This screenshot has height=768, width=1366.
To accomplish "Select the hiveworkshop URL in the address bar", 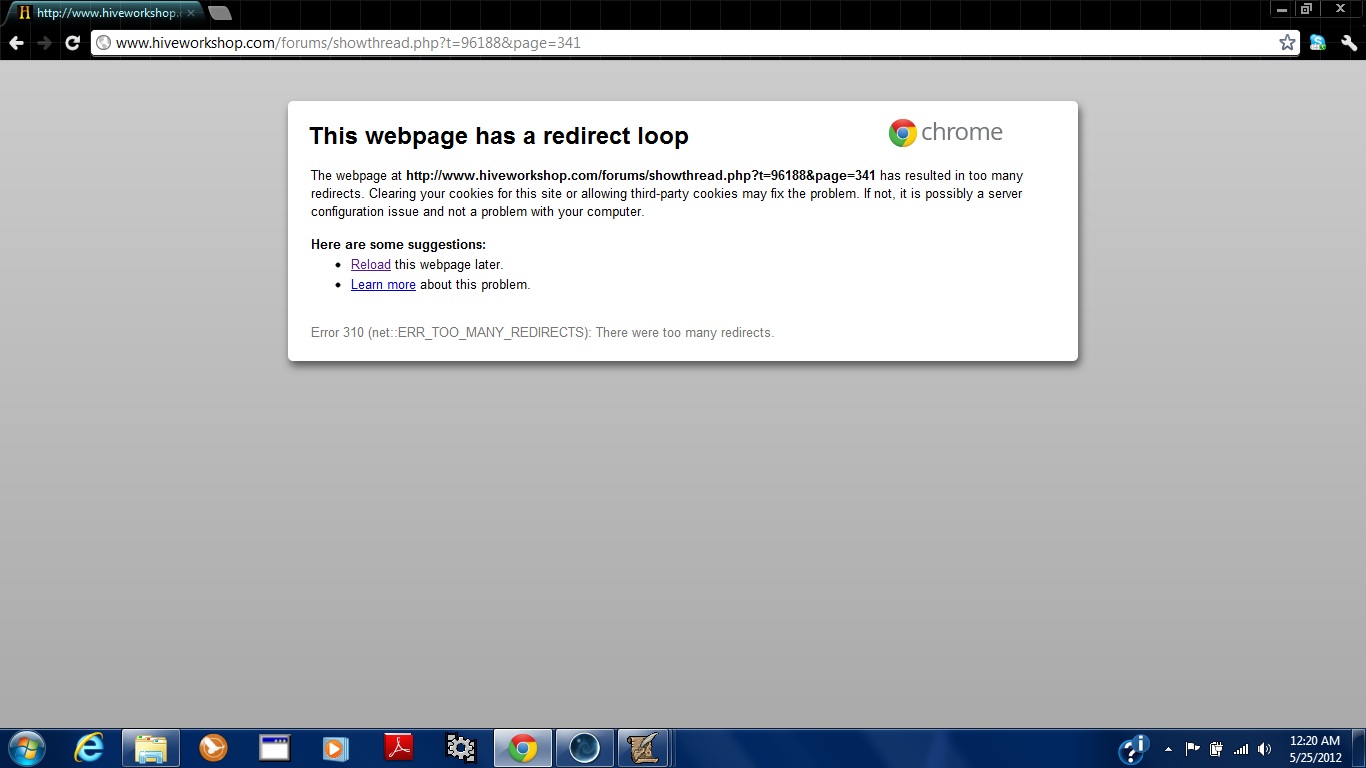I will click(348, 43).
